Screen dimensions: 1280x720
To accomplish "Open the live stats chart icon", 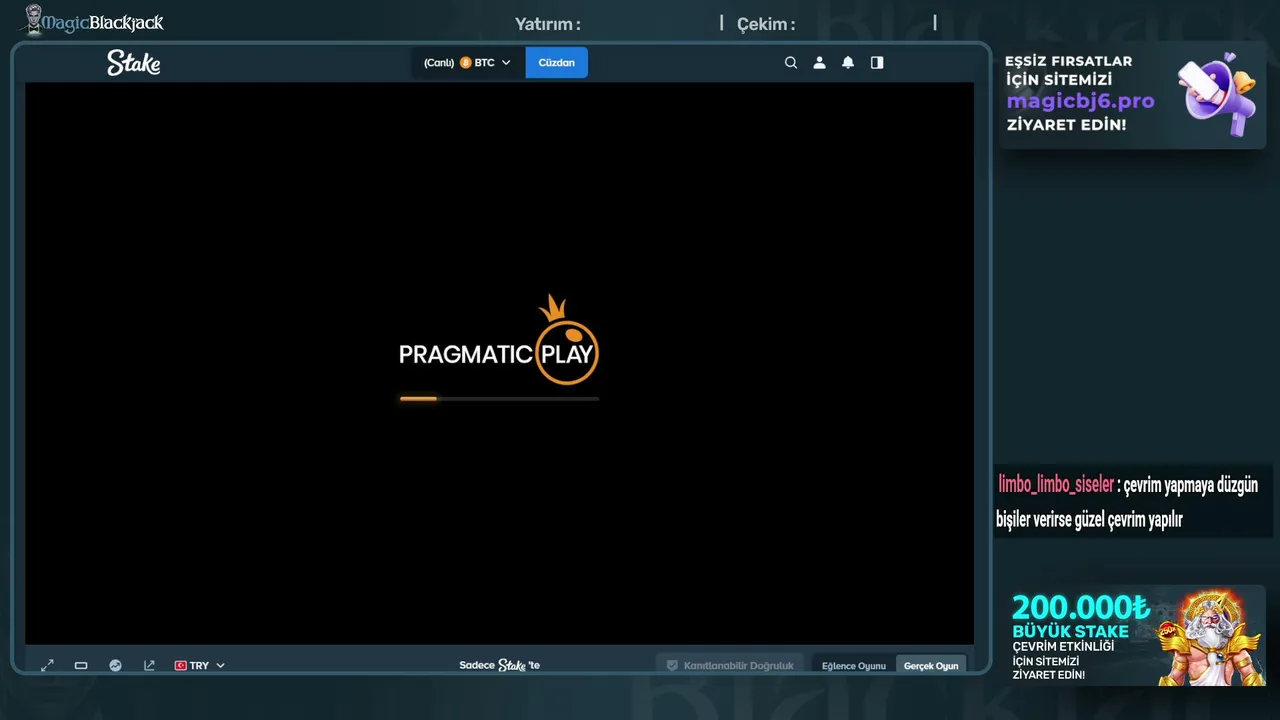I will coord(115,665).
